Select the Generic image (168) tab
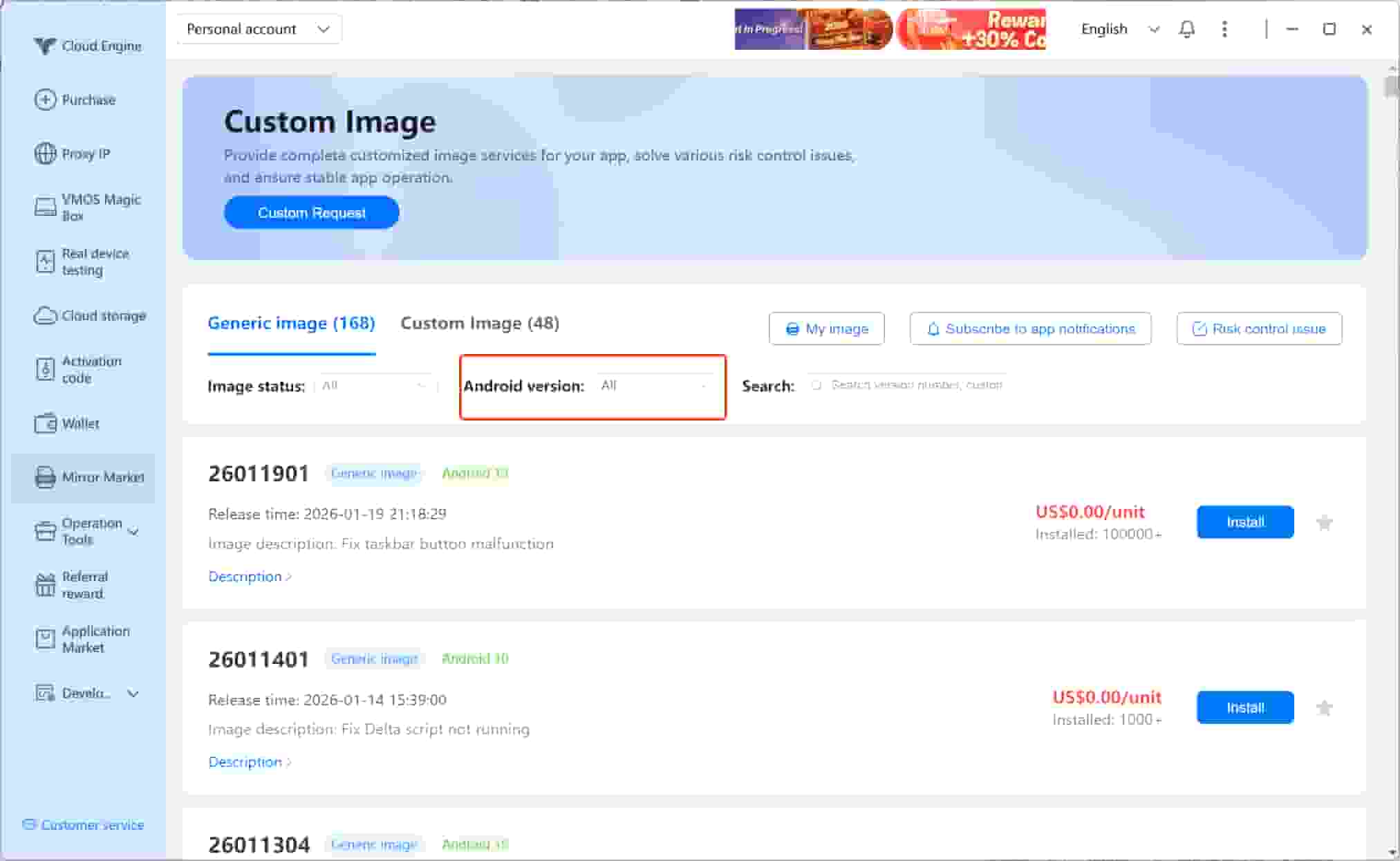 [x=291, y=324]
